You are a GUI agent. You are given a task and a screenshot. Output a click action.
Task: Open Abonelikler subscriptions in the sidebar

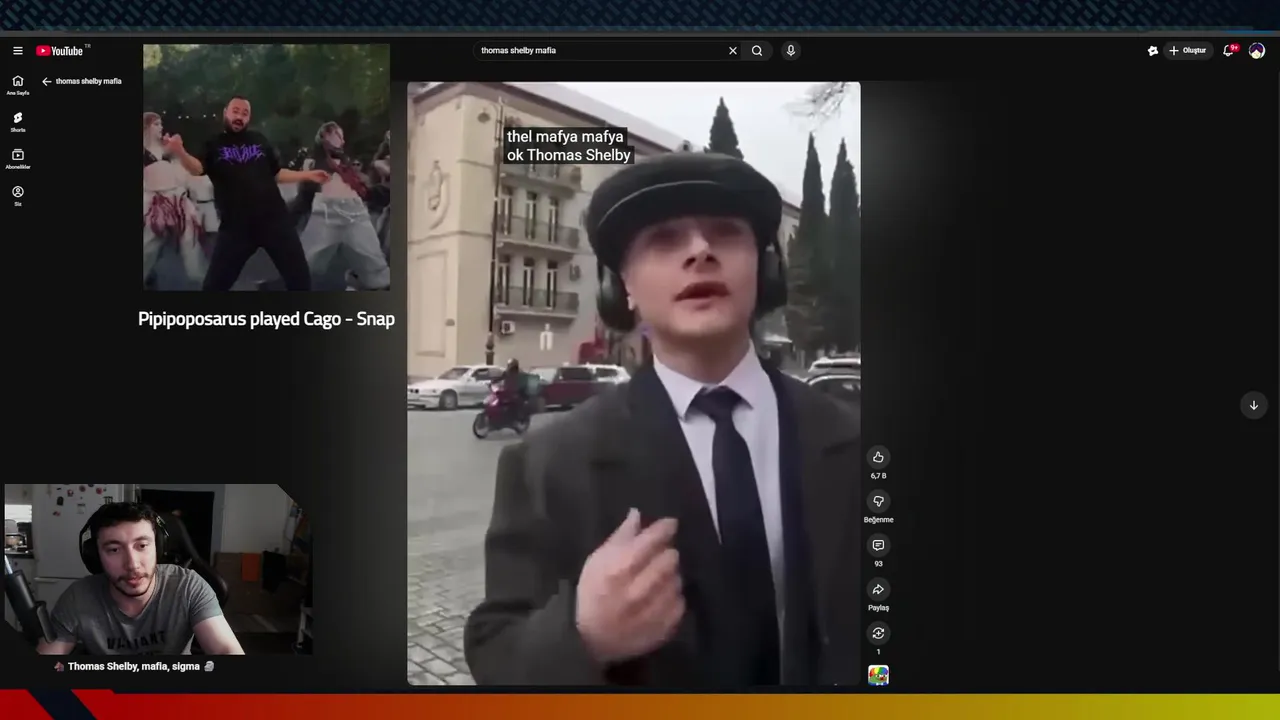17,159
